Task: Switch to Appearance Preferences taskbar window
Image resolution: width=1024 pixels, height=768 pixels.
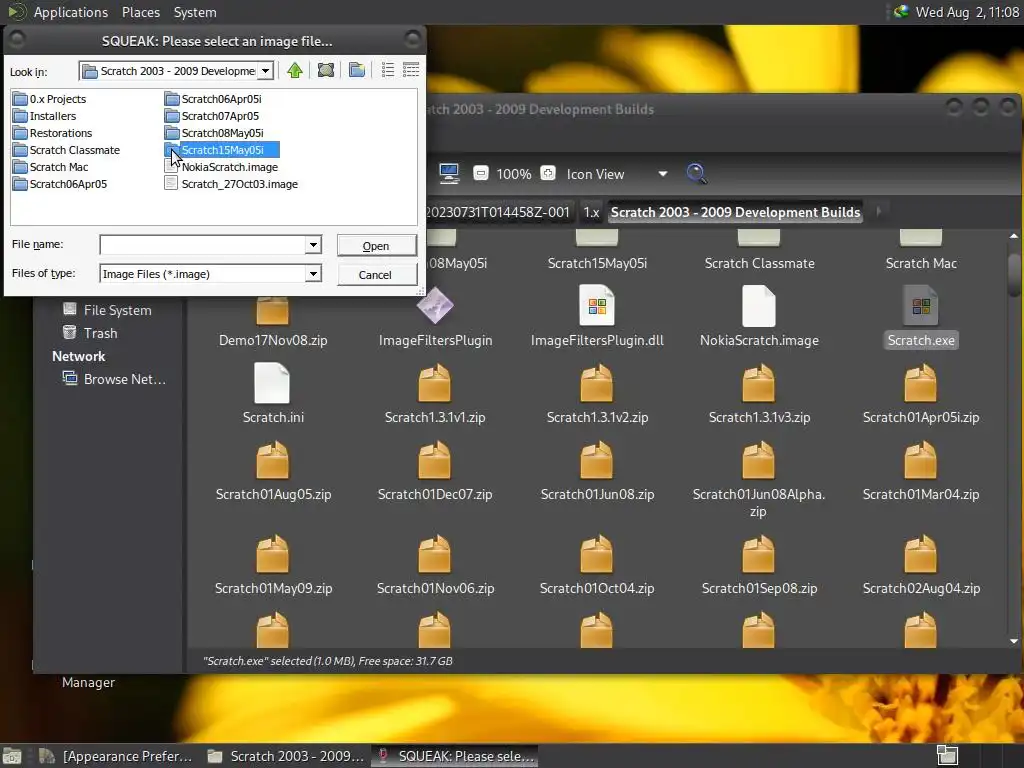Action: pyautogui.click(x=116, y=756)
